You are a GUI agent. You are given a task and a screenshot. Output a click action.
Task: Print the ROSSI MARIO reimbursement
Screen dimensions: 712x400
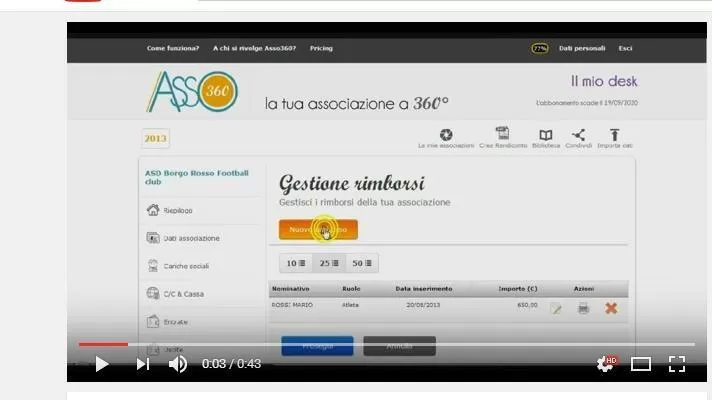(x=583, y=309)
